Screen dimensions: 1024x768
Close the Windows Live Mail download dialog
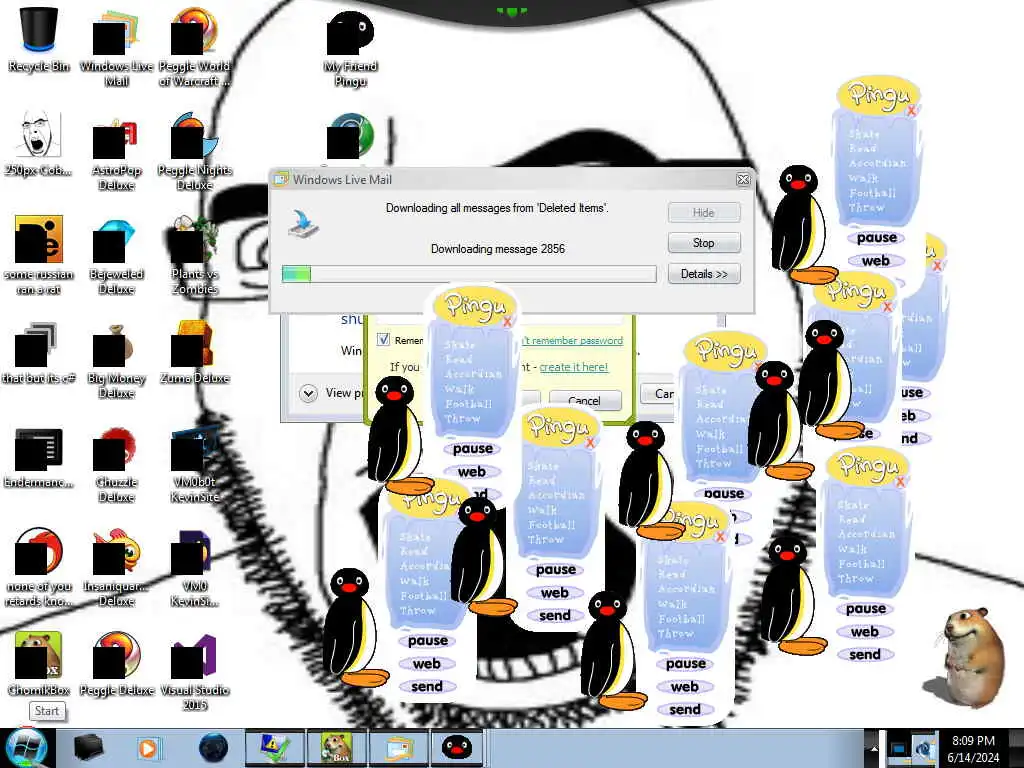pyautogui.click(x=743, y=180)
